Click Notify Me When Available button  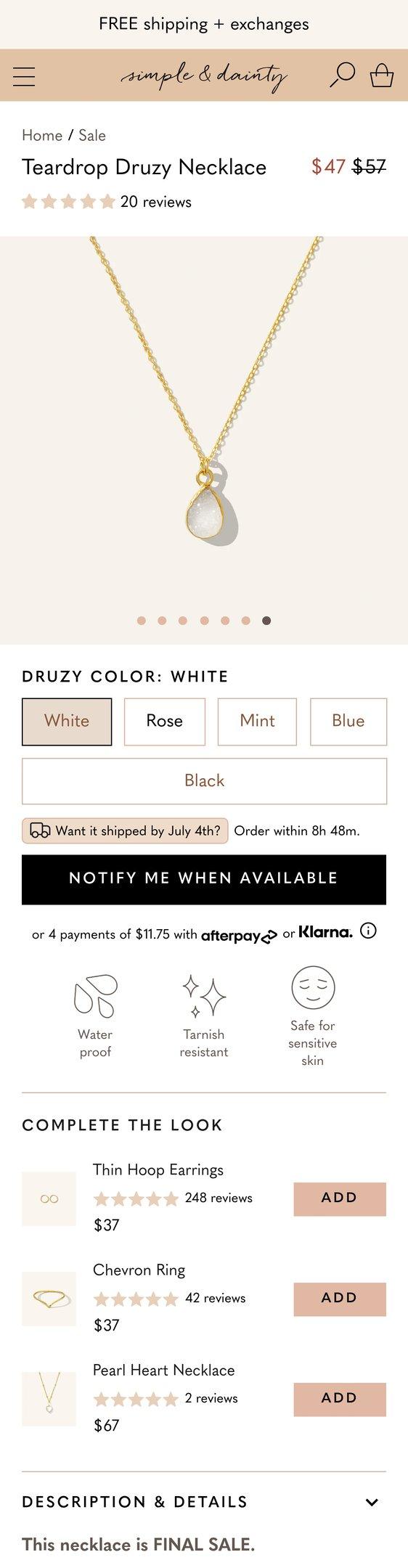click(x=204, y=879)
